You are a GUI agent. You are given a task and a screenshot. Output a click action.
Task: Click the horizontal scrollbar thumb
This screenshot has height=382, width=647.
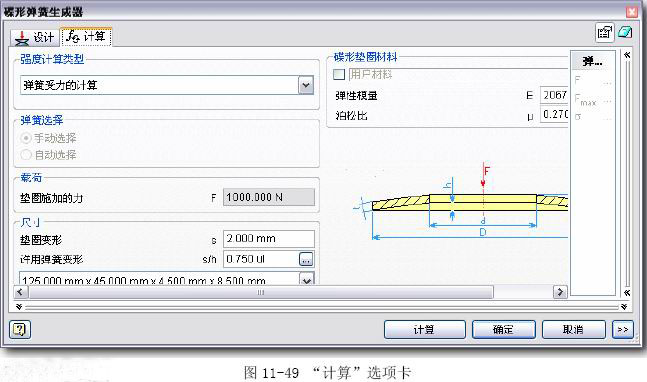click(261, 292)
